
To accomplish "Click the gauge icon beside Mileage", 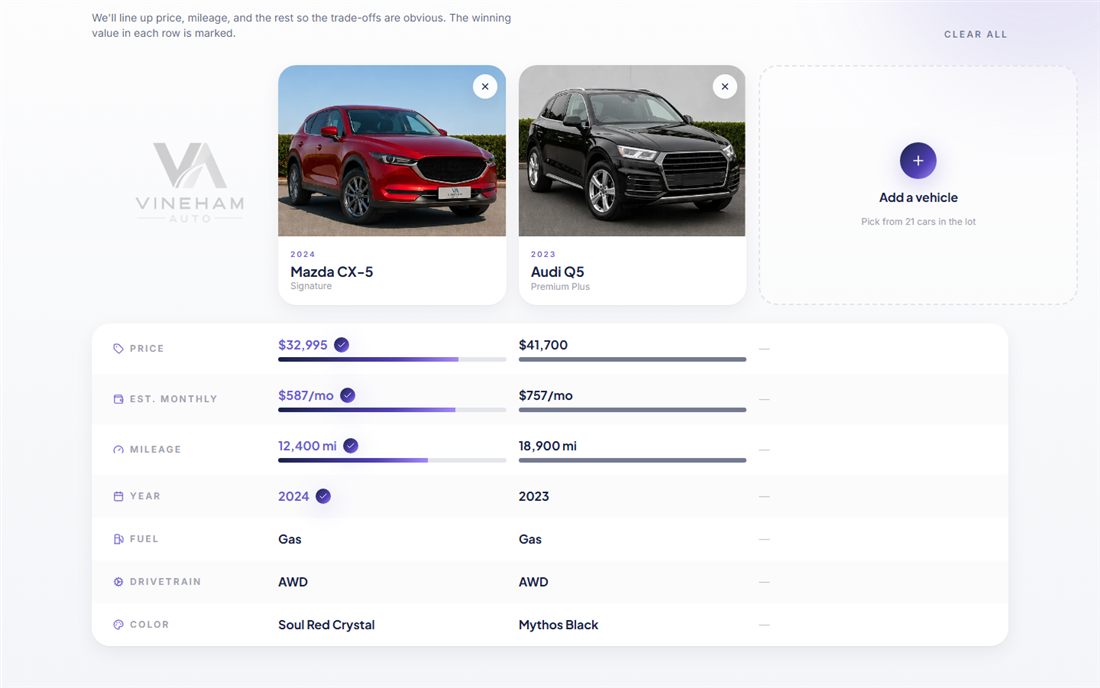I will click(119, 450).
